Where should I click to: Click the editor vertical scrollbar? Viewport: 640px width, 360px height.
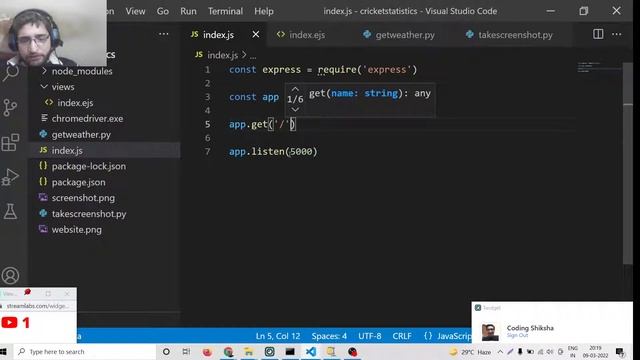[x=628, y=163]
